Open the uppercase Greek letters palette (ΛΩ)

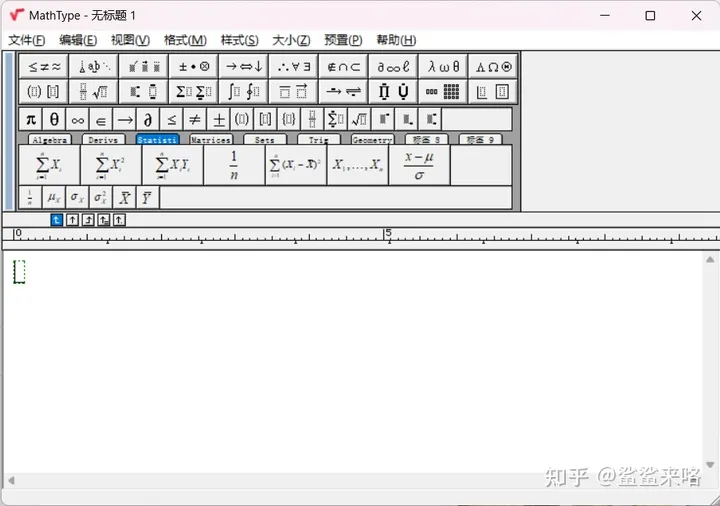494,67
